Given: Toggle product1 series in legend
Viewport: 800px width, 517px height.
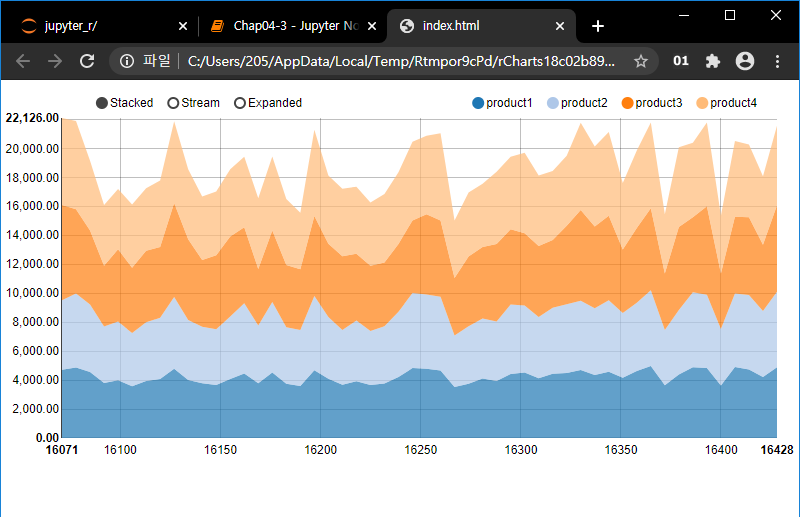Looking at the screenshot, I should tap(502, 103).
